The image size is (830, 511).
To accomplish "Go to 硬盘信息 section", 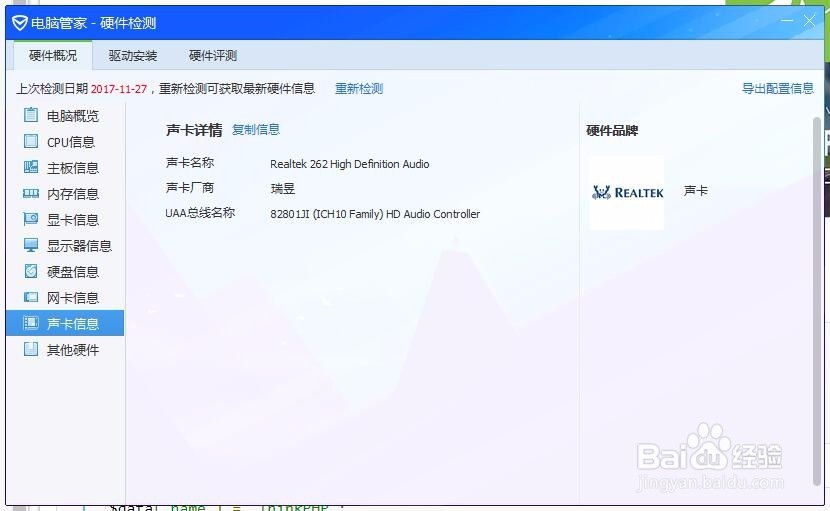I will [65, 271].
